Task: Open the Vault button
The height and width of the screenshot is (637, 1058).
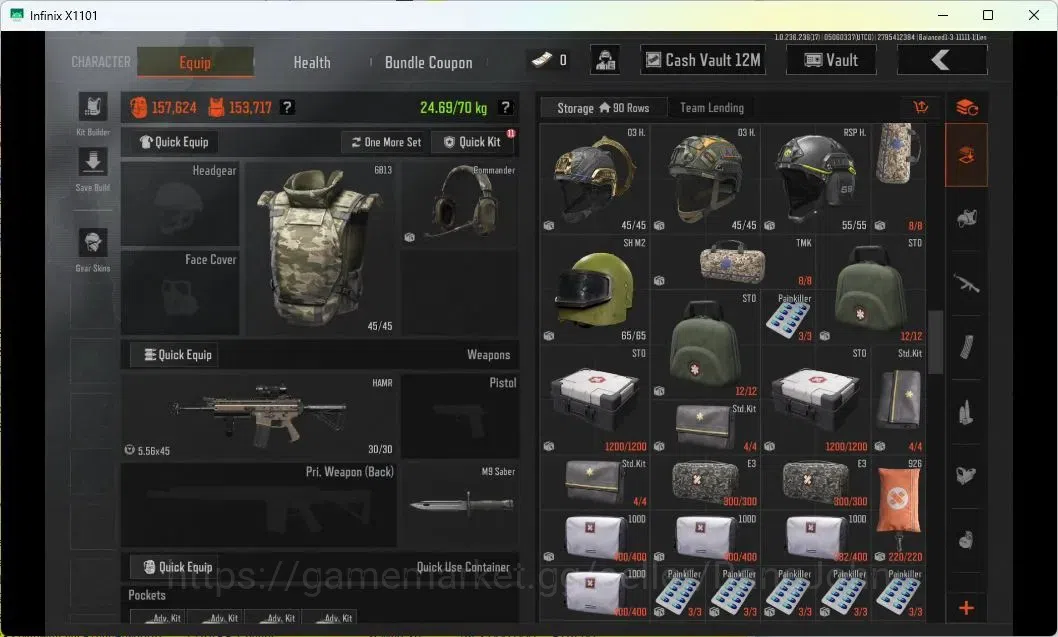Action: (x=831, y=60)
